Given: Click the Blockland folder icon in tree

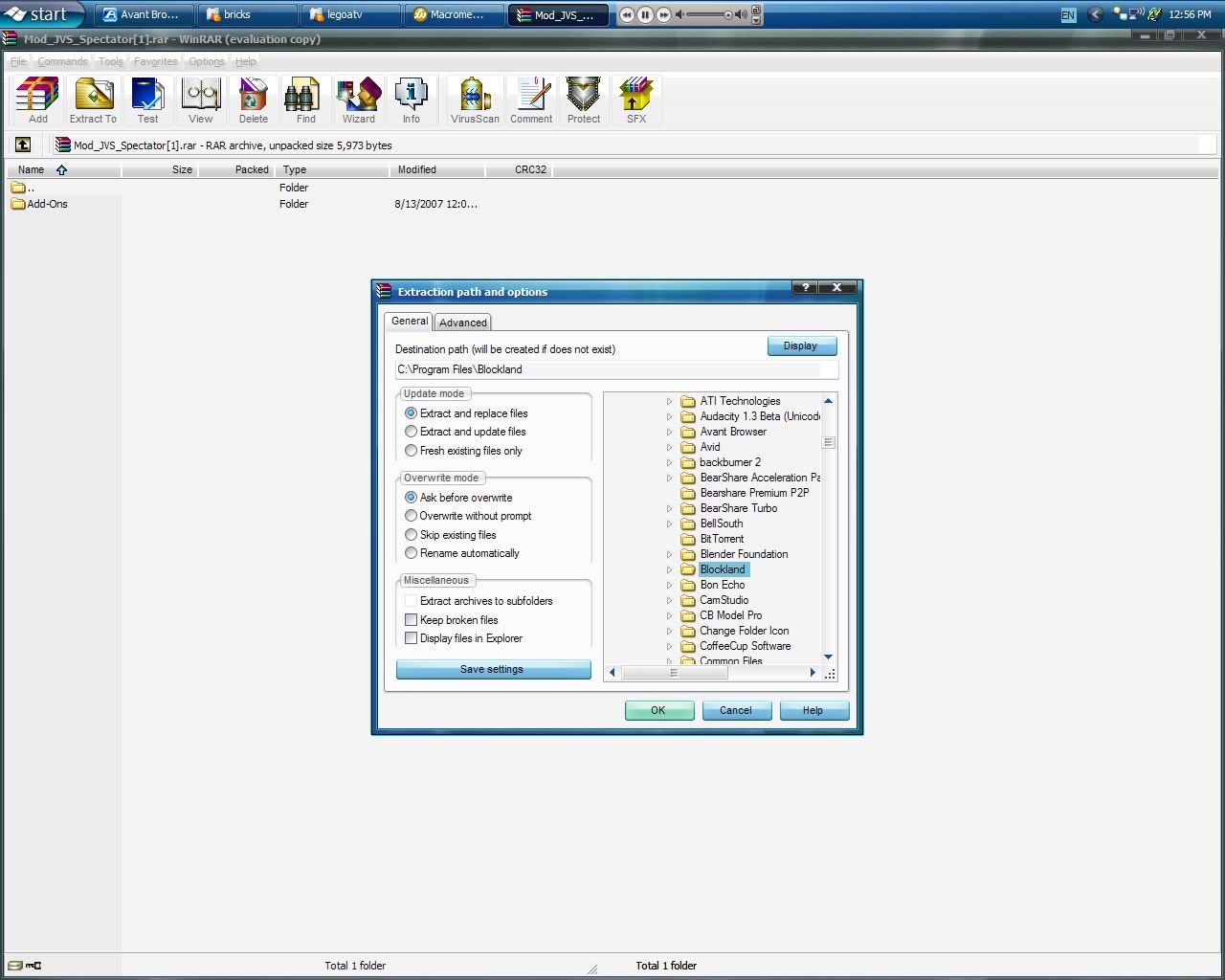Looking at the screenshot, I should tap(687, 569).
